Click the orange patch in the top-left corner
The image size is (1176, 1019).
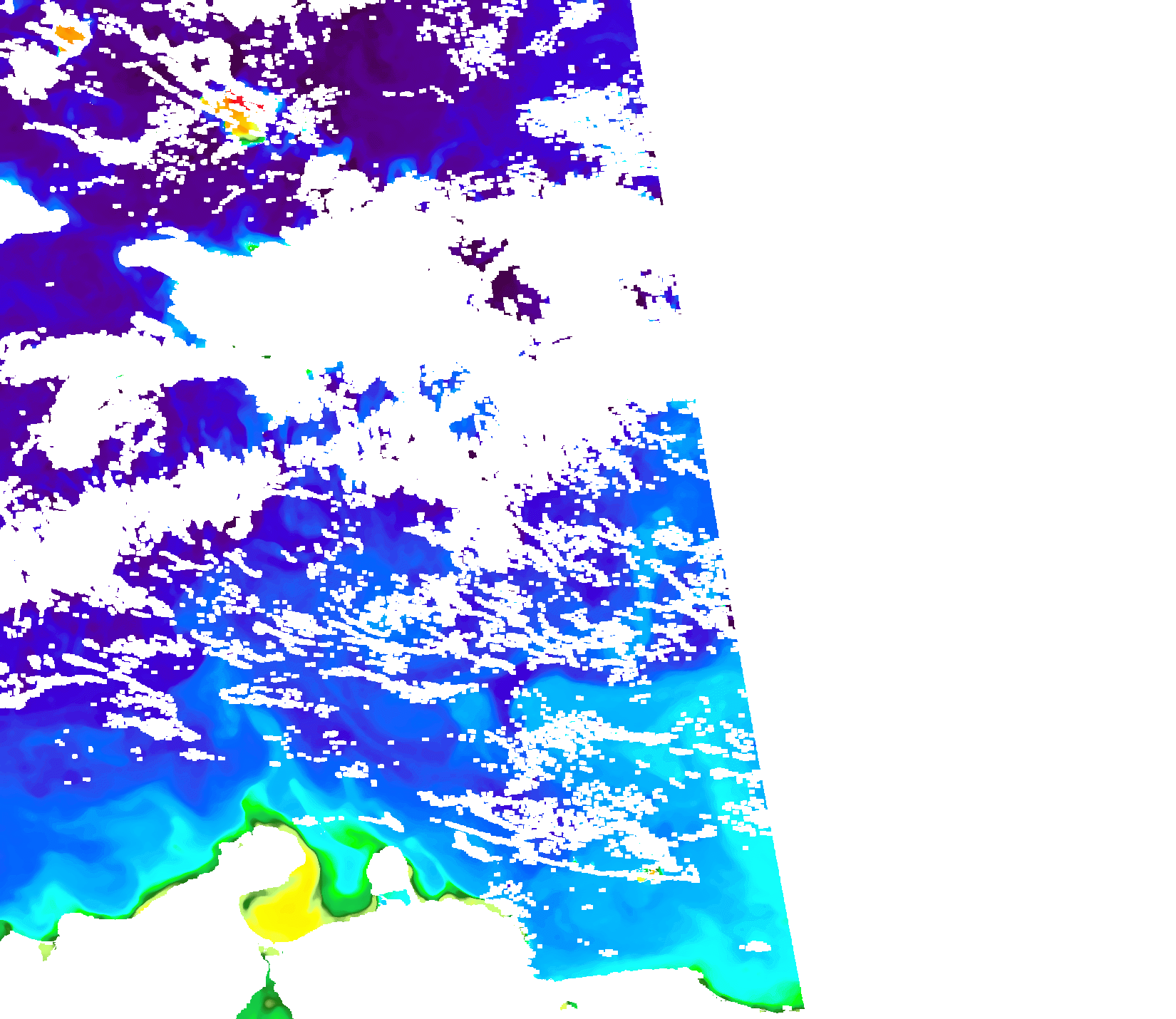(70, 33)
